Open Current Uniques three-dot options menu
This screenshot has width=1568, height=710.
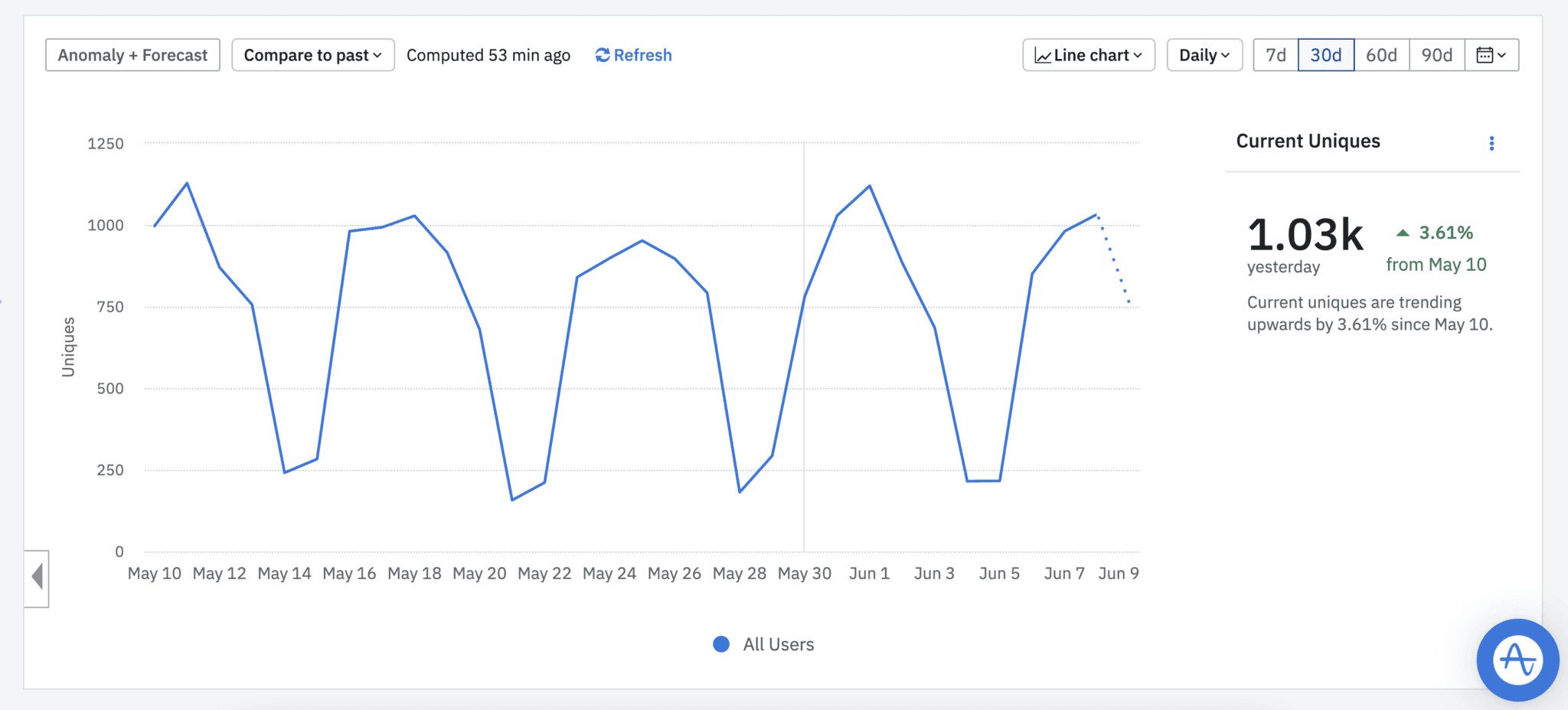[x=1491, y=143]
